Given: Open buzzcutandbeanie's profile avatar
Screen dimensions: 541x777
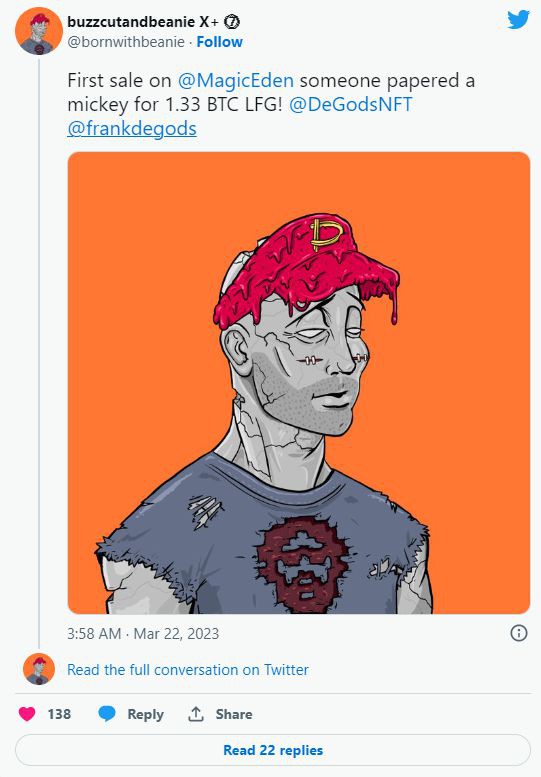Looking at the screenshot, I should tap(39, 31).
